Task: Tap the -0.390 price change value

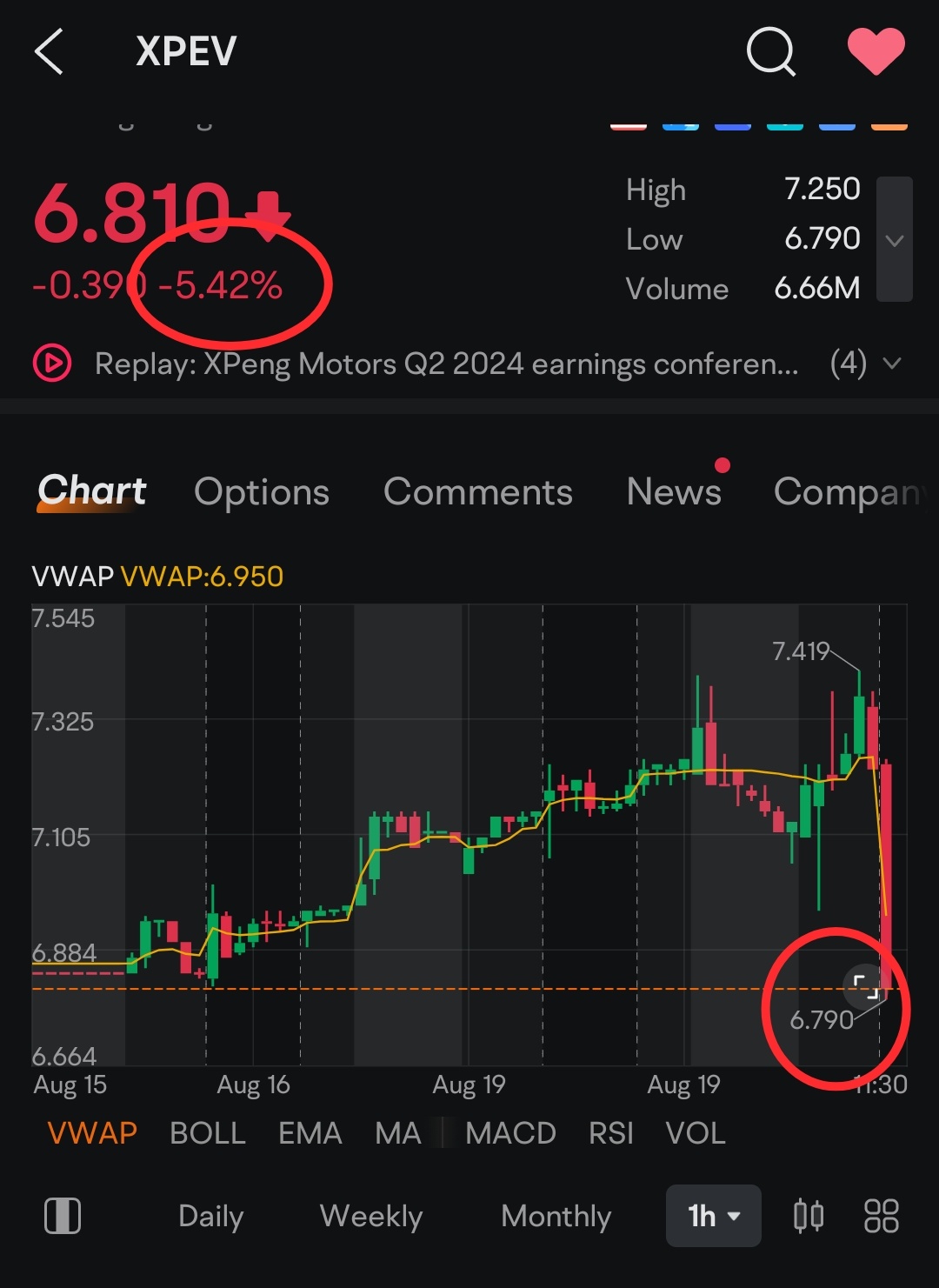Action: click(90, 285)
